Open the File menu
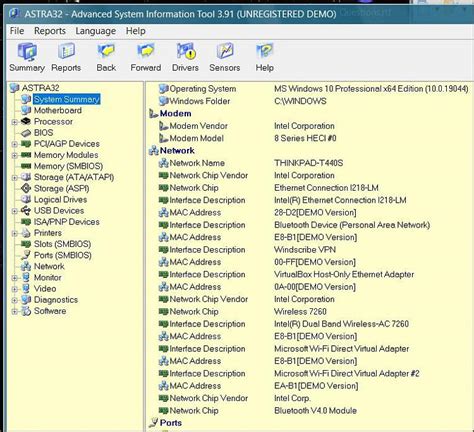This screenshot has height=432, width=474. click(x=17, y=31)
